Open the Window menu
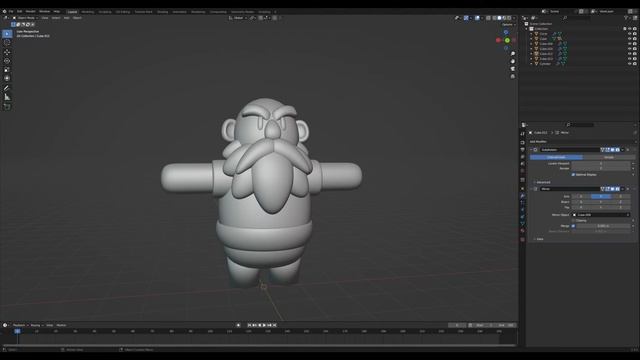 tap(44, 11)
